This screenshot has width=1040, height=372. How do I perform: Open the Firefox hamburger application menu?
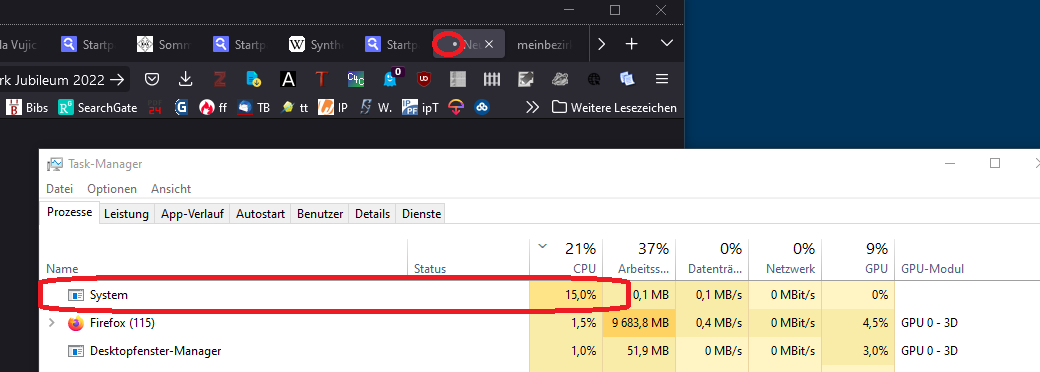(661, 80)
